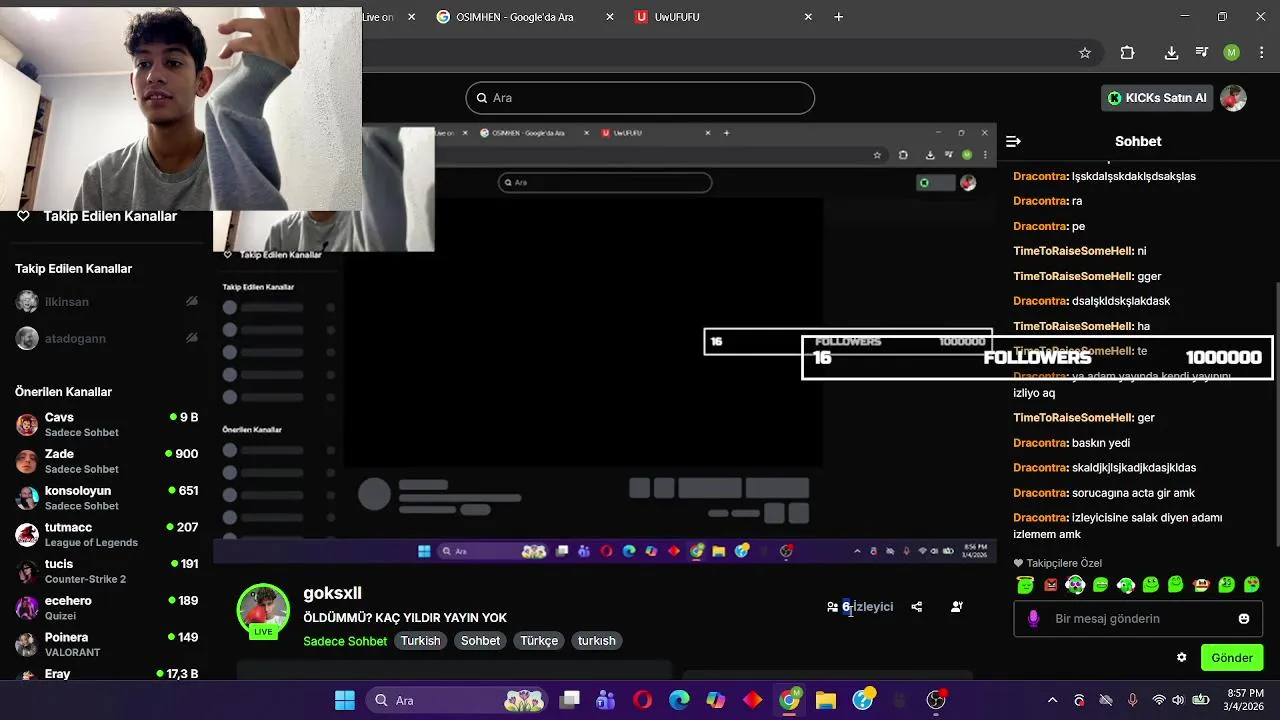Open Windows Start menu

pos(344,700)
